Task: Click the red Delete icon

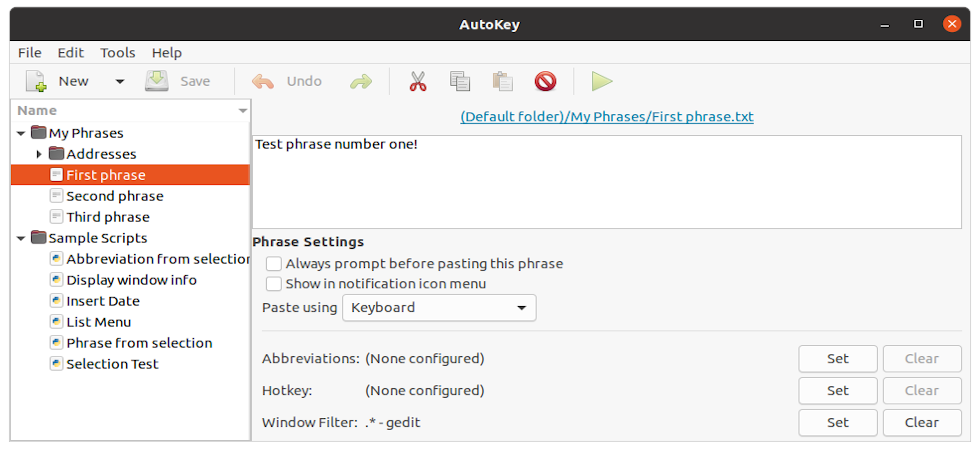Action: click(x=546, y=81)
